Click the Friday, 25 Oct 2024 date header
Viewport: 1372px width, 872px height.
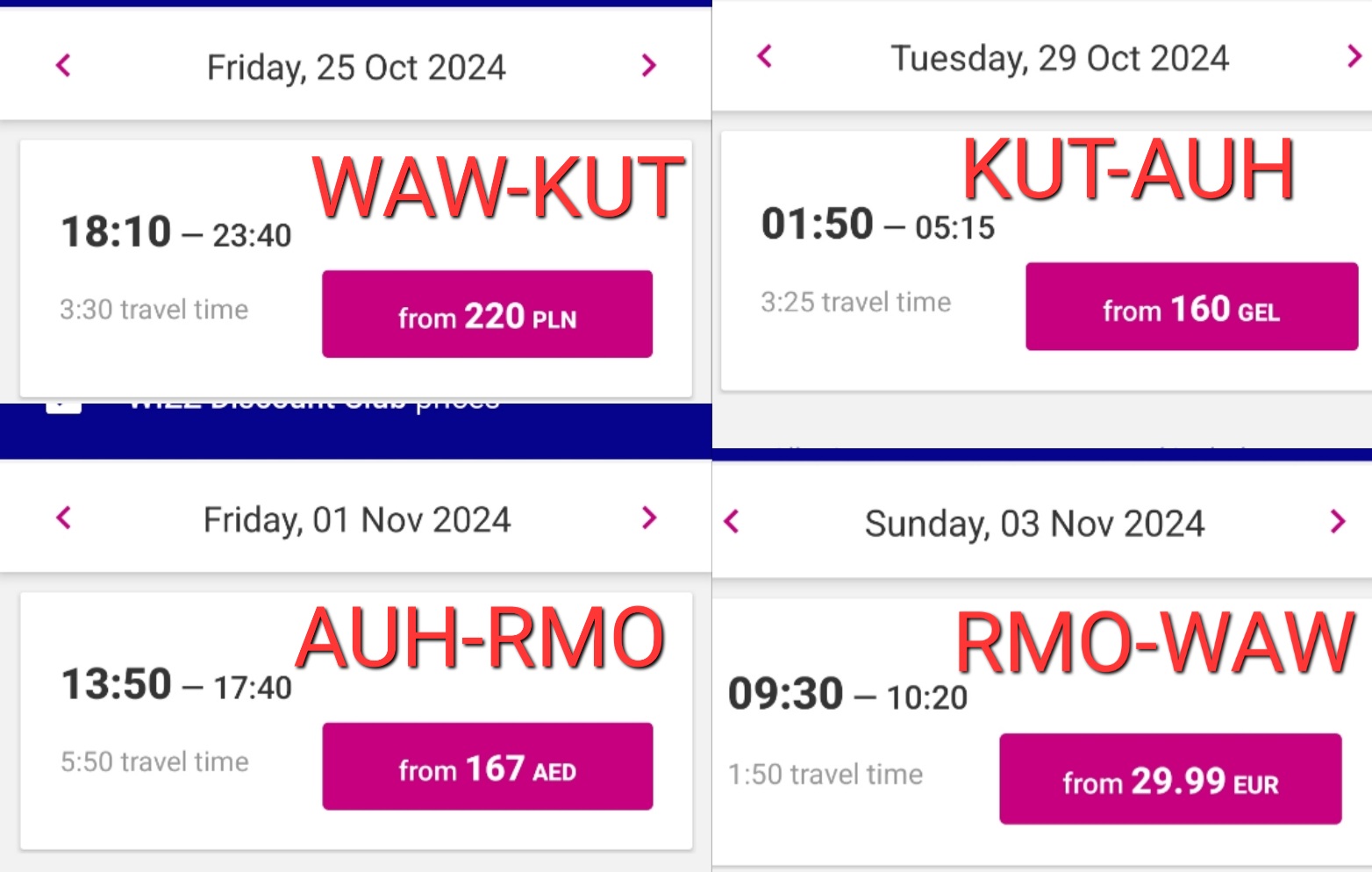[x=356, y=68]
